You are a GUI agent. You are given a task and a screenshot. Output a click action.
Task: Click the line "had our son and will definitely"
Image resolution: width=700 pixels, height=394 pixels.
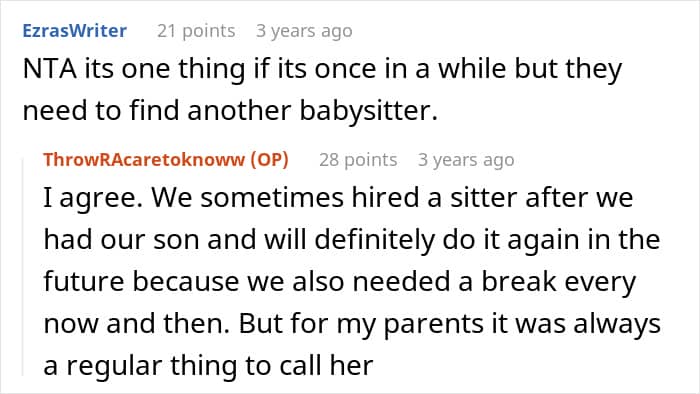[x=239, y=240]
